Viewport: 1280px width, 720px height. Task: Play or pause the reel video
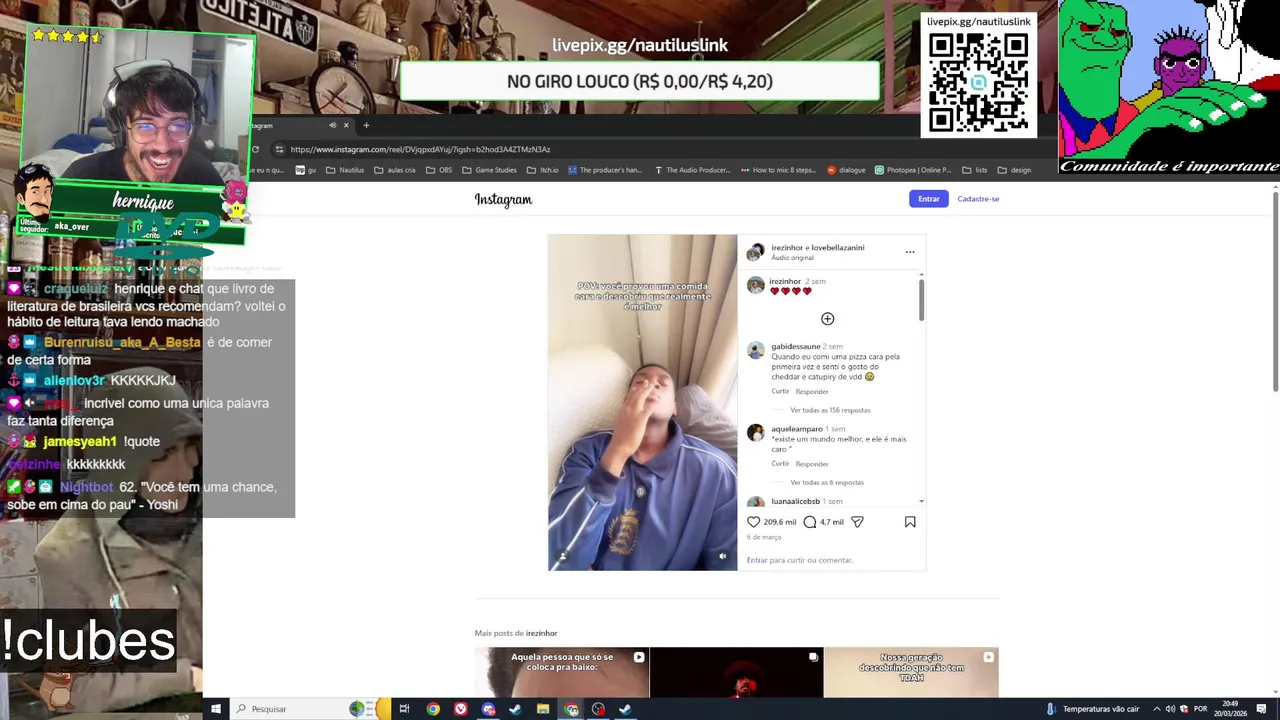click(x=642, y=402)
